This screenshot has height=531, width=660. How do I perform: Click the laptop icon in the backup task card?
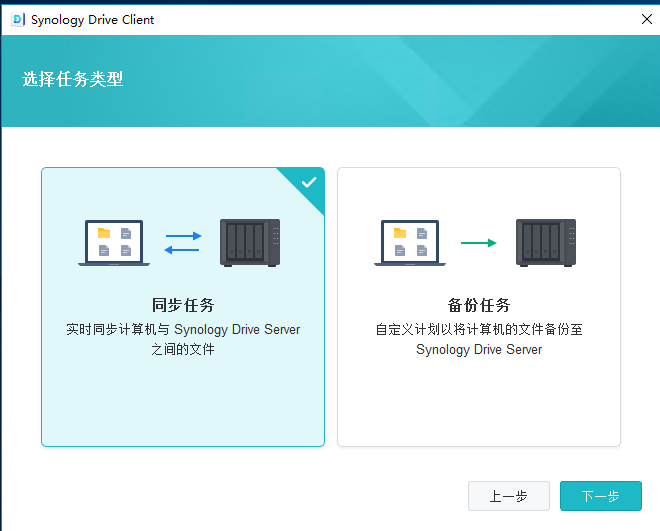(410, 243)
